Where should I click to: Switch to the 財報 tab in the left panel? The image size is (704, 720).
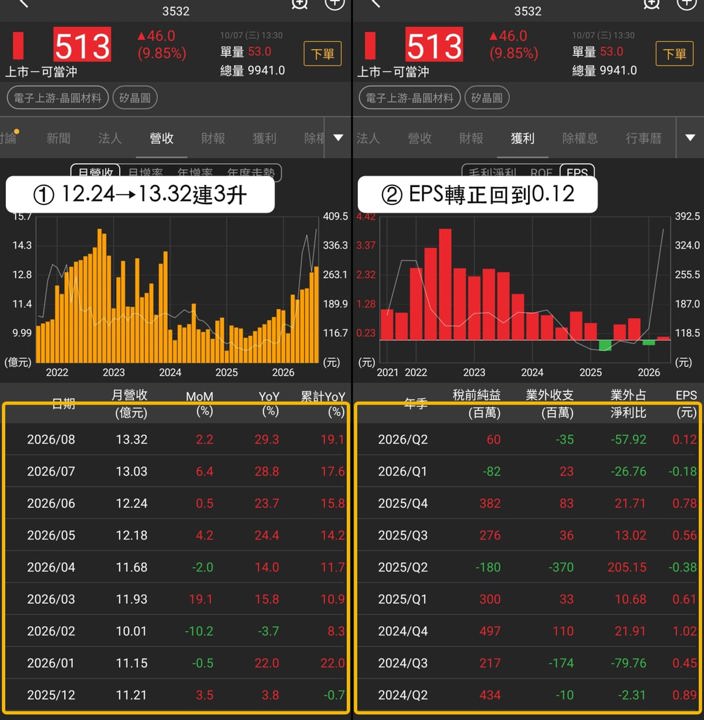pyautogui.click(x=213, y=138)
